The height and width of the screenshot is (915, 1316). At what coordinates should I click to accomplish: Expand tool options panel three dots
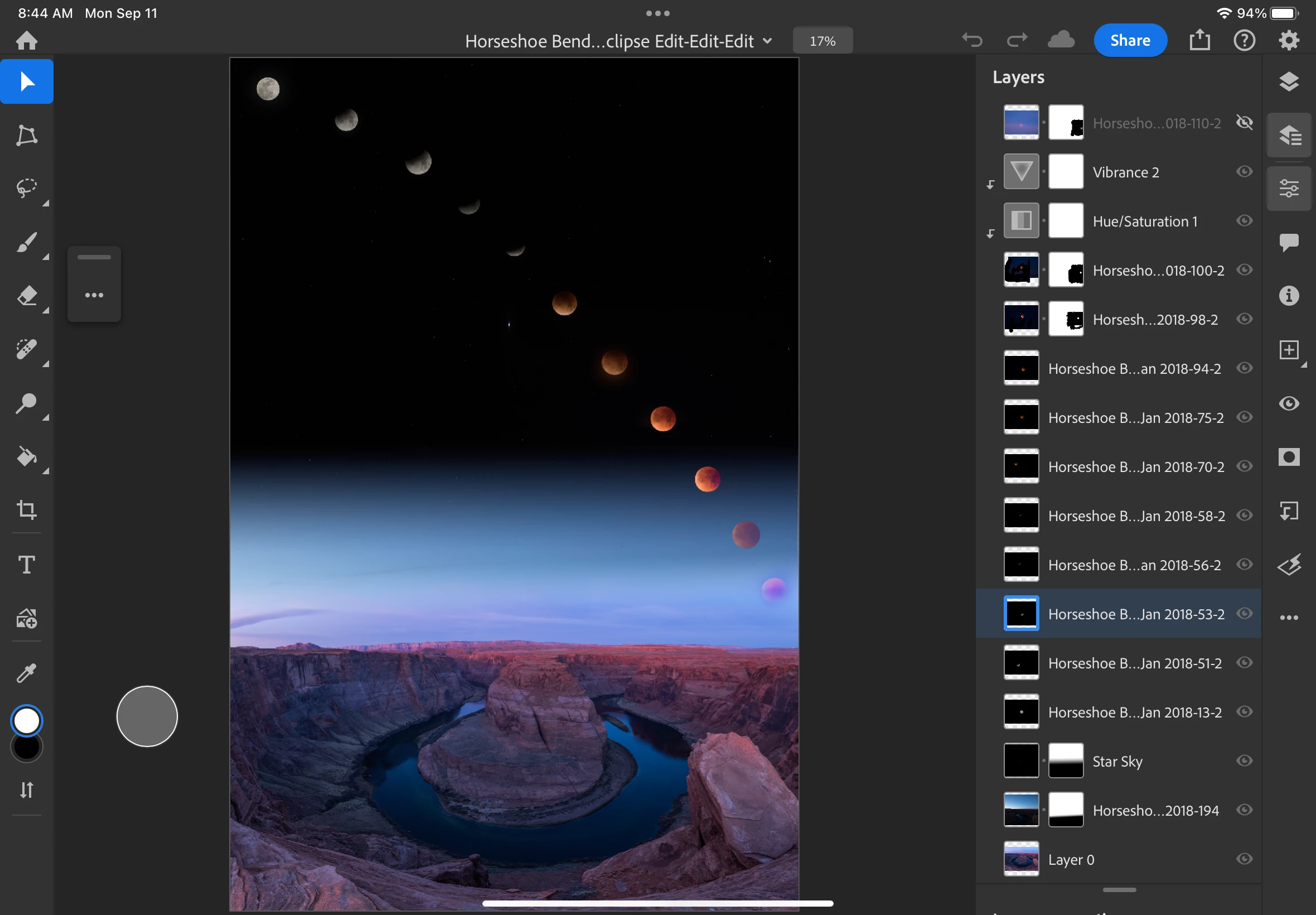(94, 295)
